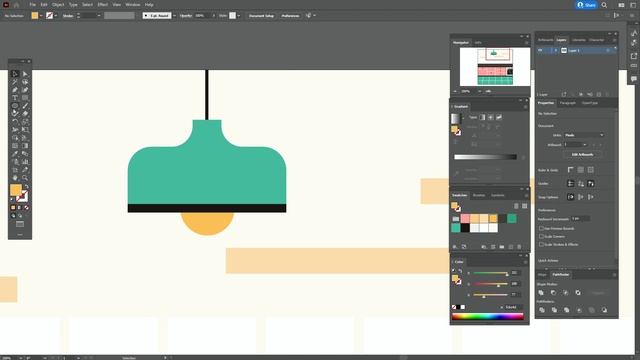Select the Selection tool arrow
Screen dimensions: 640x360
click(x=15, y=74)
